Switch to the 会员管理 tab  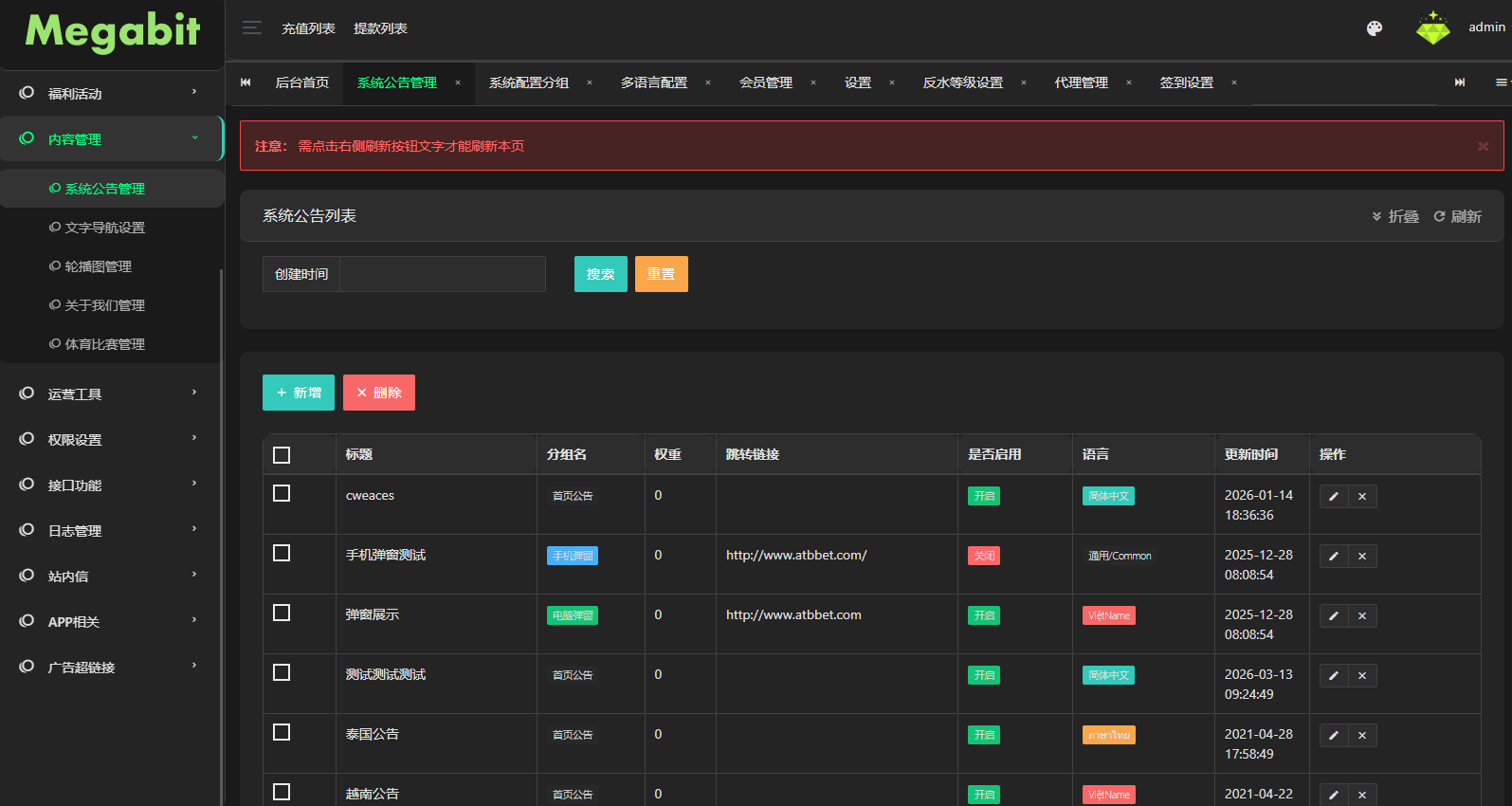pyautogui.click(x=765, y=83)
